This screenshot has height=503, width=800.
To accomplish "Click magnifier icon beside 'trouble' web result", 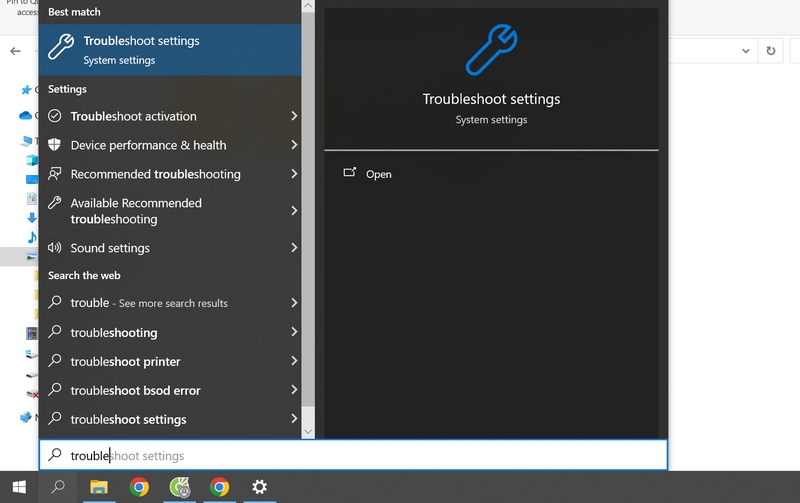I will (55, 302).
